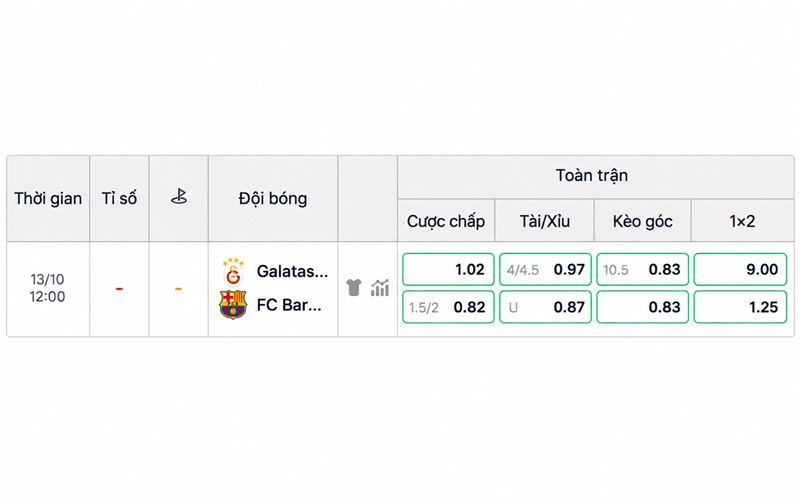Select handicap odds 1.02 for Galatasaray
Screen dimensions: 800x500
click(448, 269)
